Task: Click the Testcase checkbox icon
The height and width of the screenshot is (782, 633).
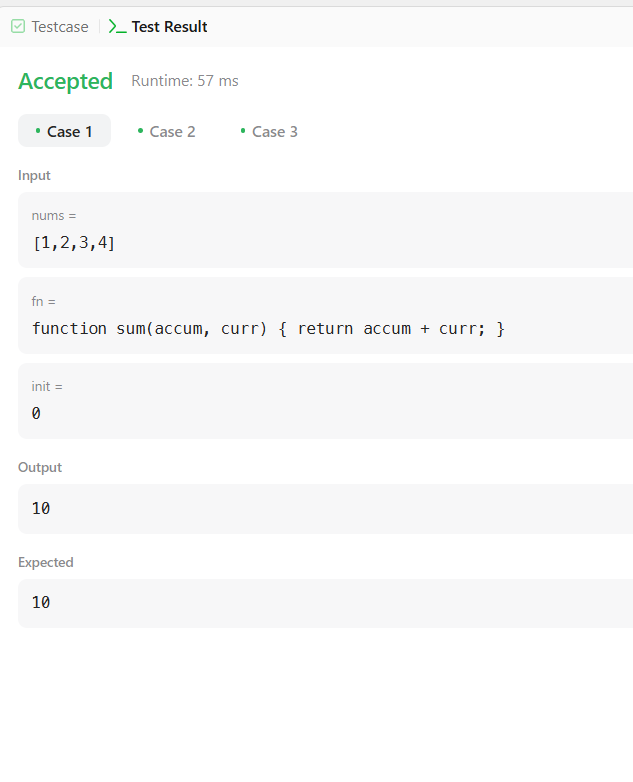Action: click(18, 26)
